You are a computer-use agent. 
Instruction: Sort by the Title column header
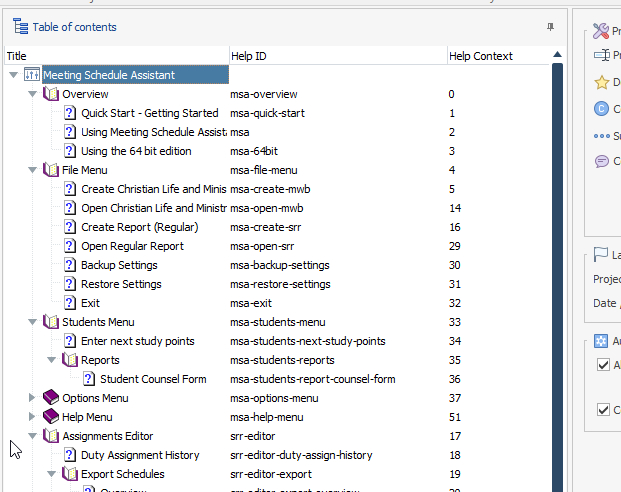pyautogui.click(x=117, y=56)
